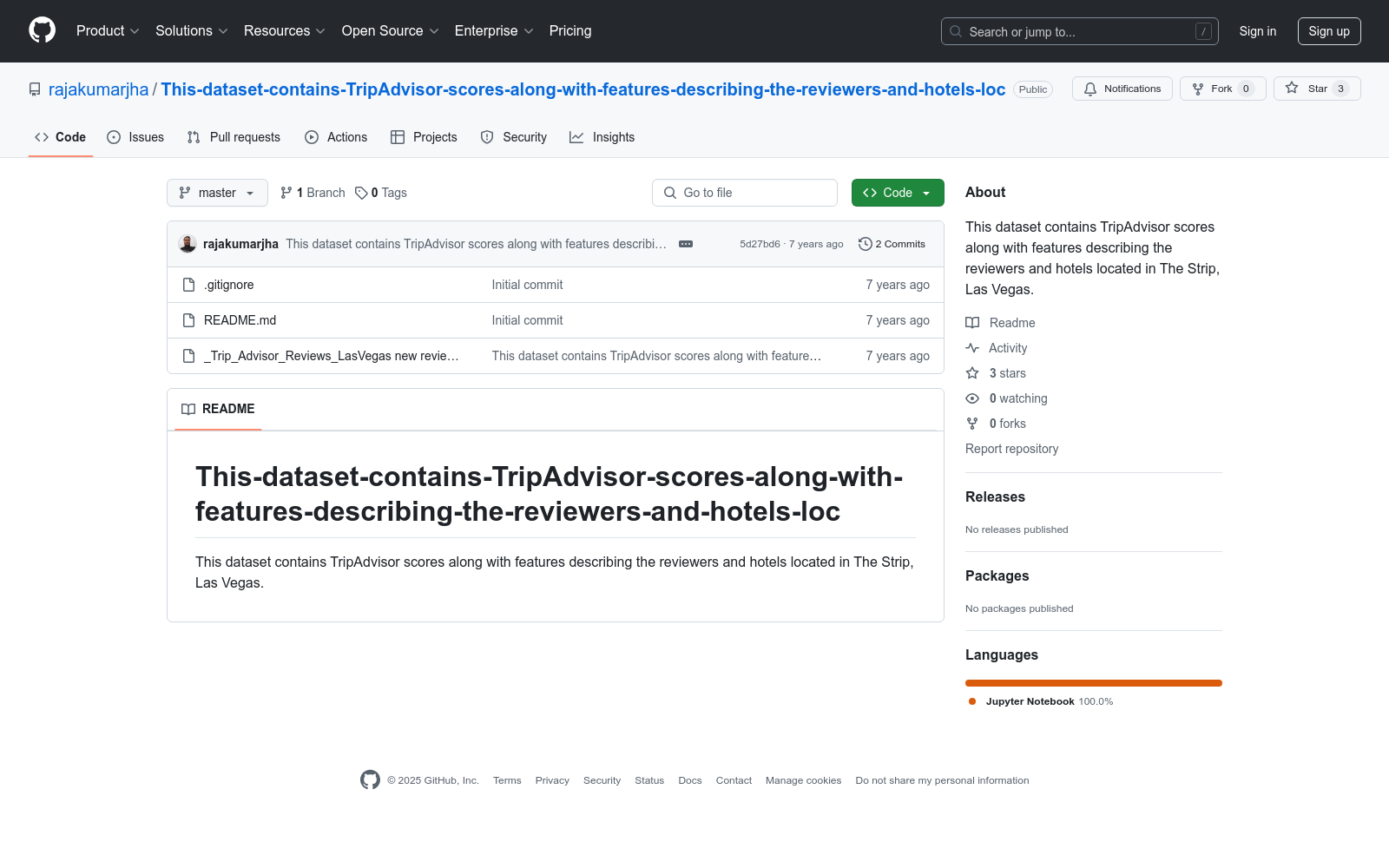This screenshot has height=868, width=1389.
Task: Focus the Search or jump to field
Action: [x=1079, y=31]
